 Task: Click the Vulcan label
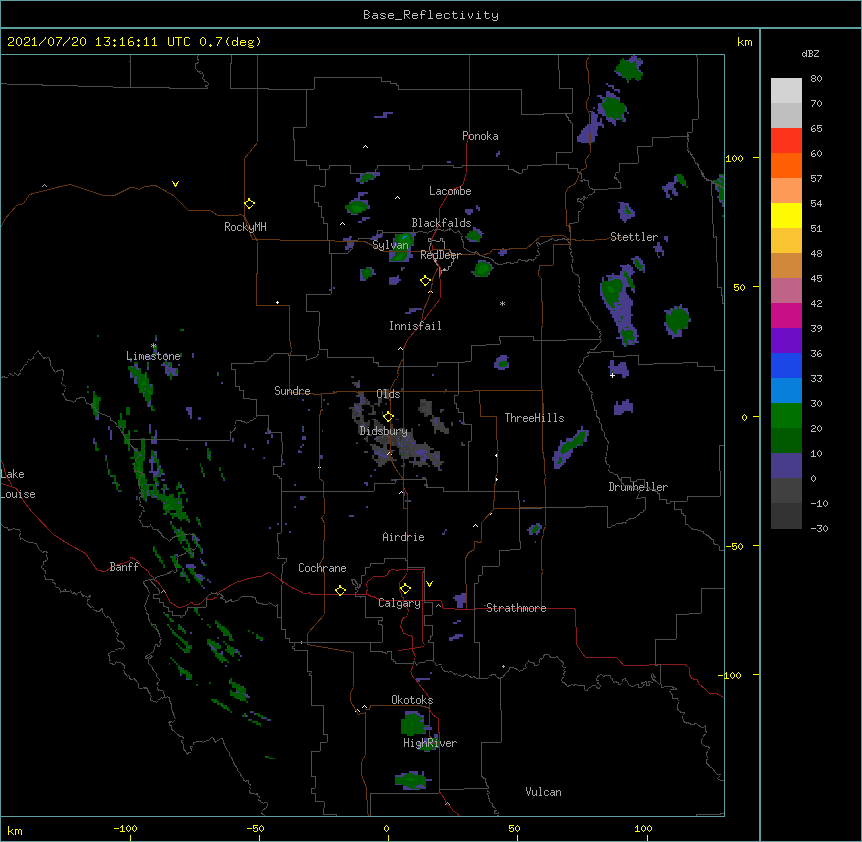pyautogui.click(x=543, y=792)
